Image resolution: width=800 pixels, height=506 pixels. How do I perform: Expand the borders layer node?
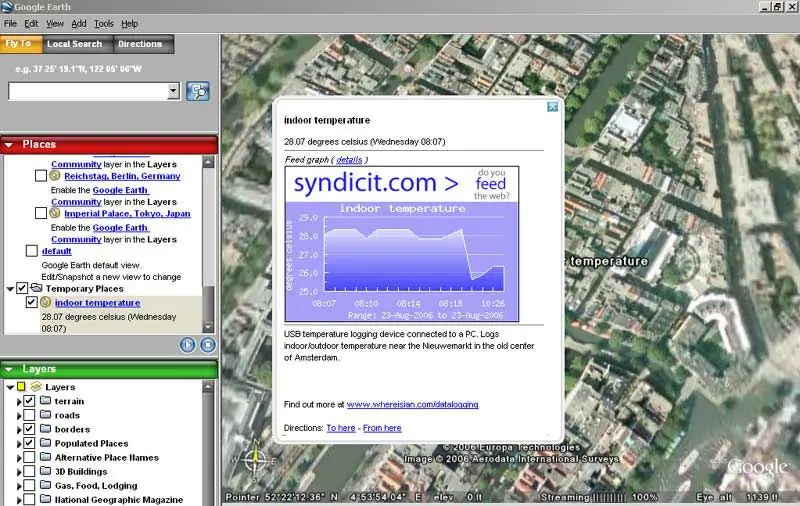click(x=19, y=430)
